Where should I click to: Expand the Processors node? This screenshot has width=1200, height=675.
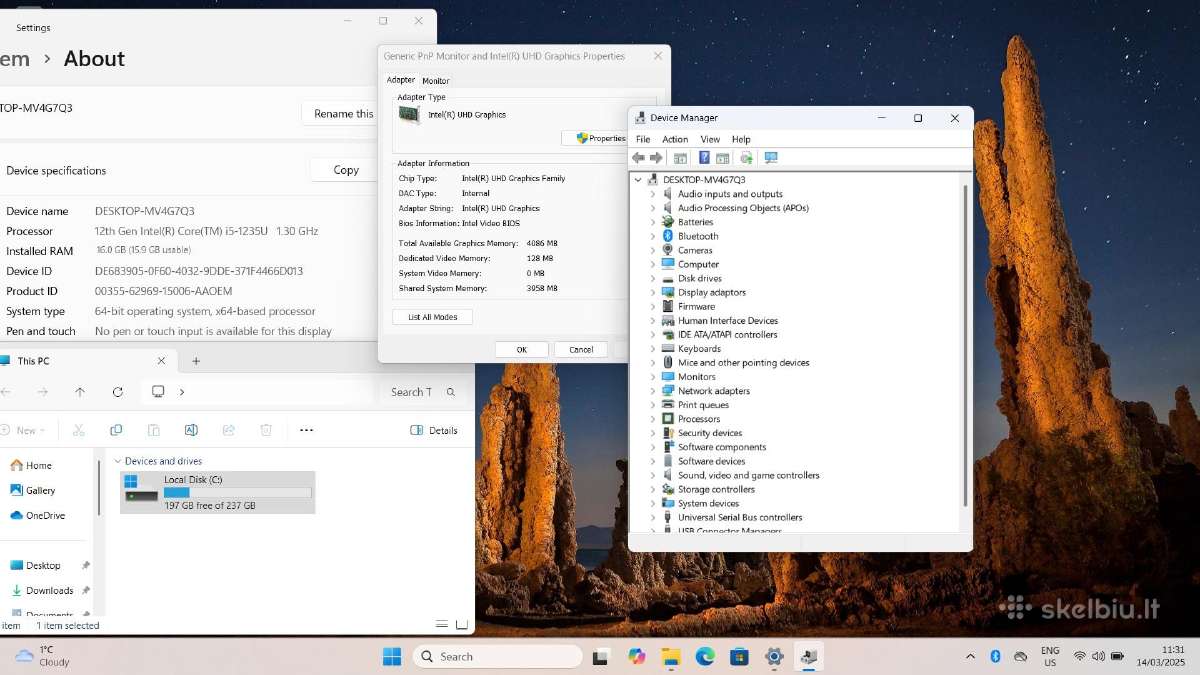click(653, 419)
